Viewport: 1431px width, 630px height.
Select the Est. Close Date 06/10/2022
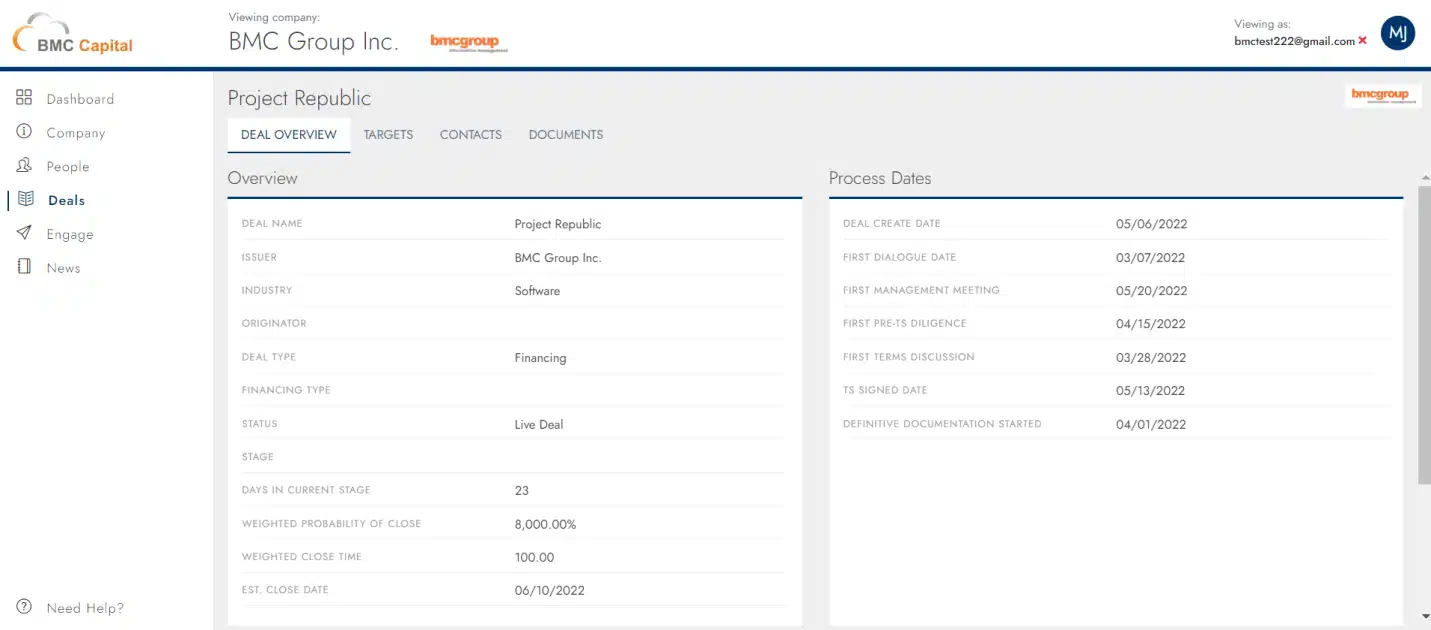tap(550, 591)
